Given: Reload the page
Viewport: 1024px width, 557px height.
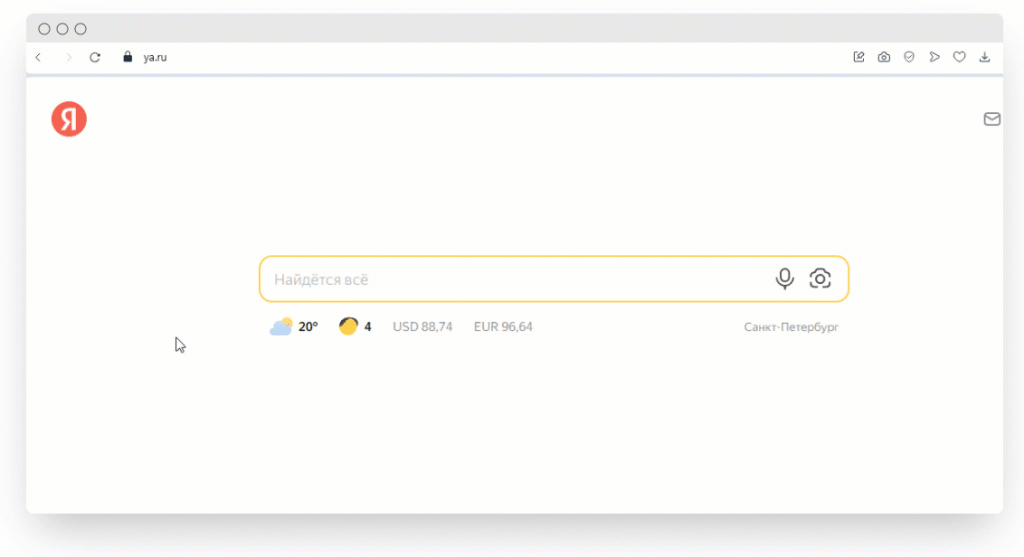Looking at the screenshot, I should 95,57.
